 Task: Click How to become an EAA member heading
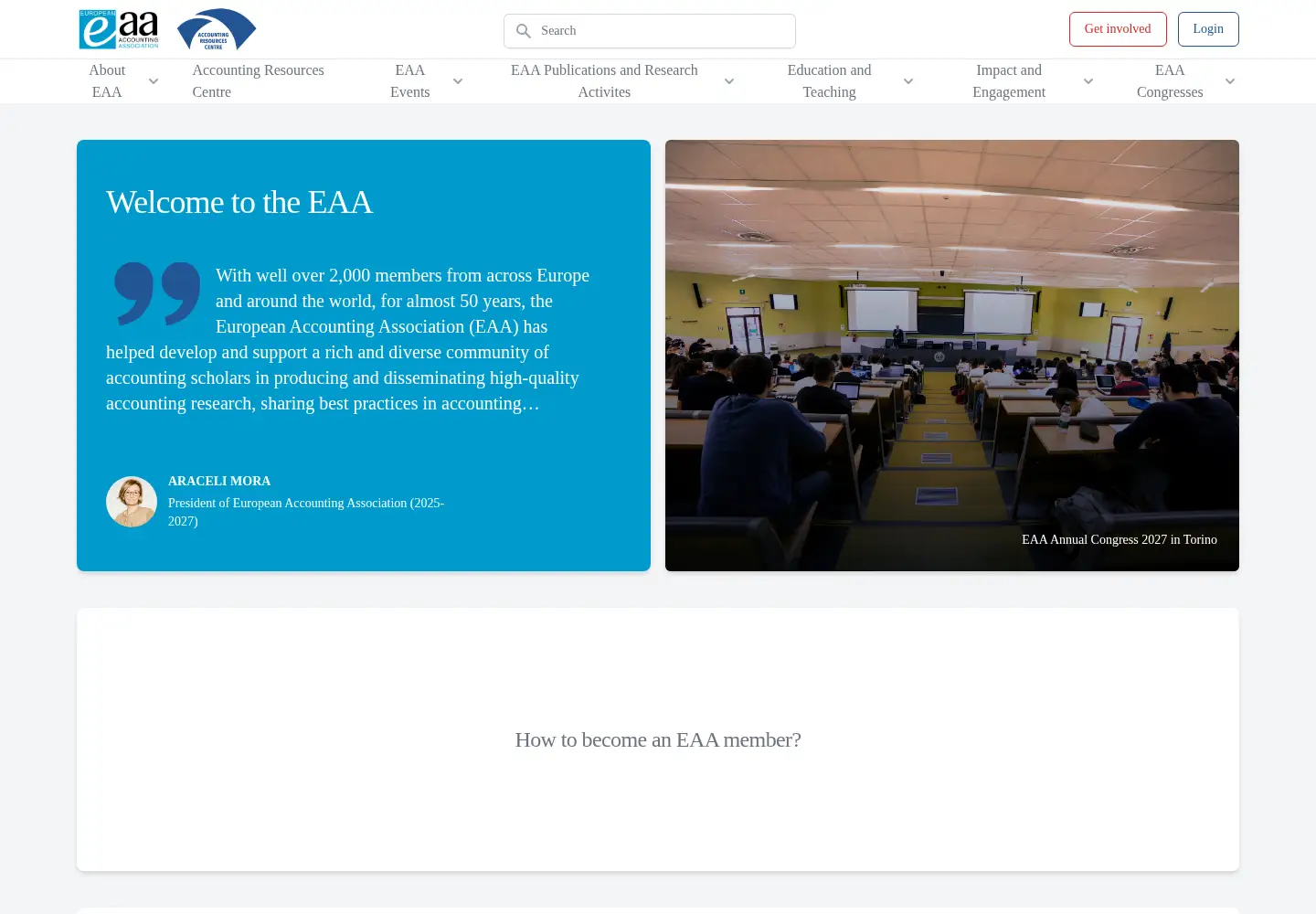[x=658, y=739]
